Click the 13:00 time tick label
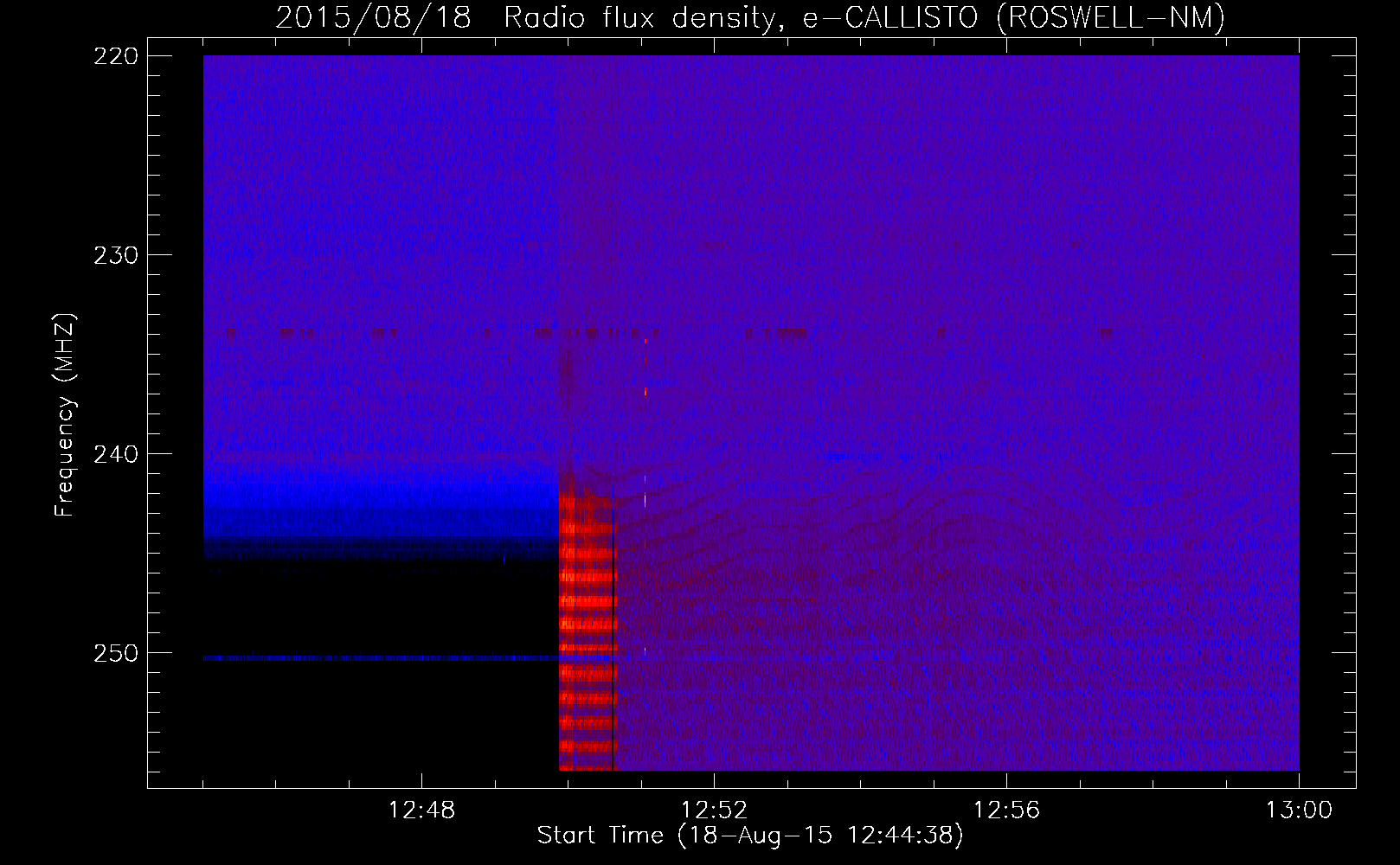The image size is (1400, 865). tap(1299, 811)
